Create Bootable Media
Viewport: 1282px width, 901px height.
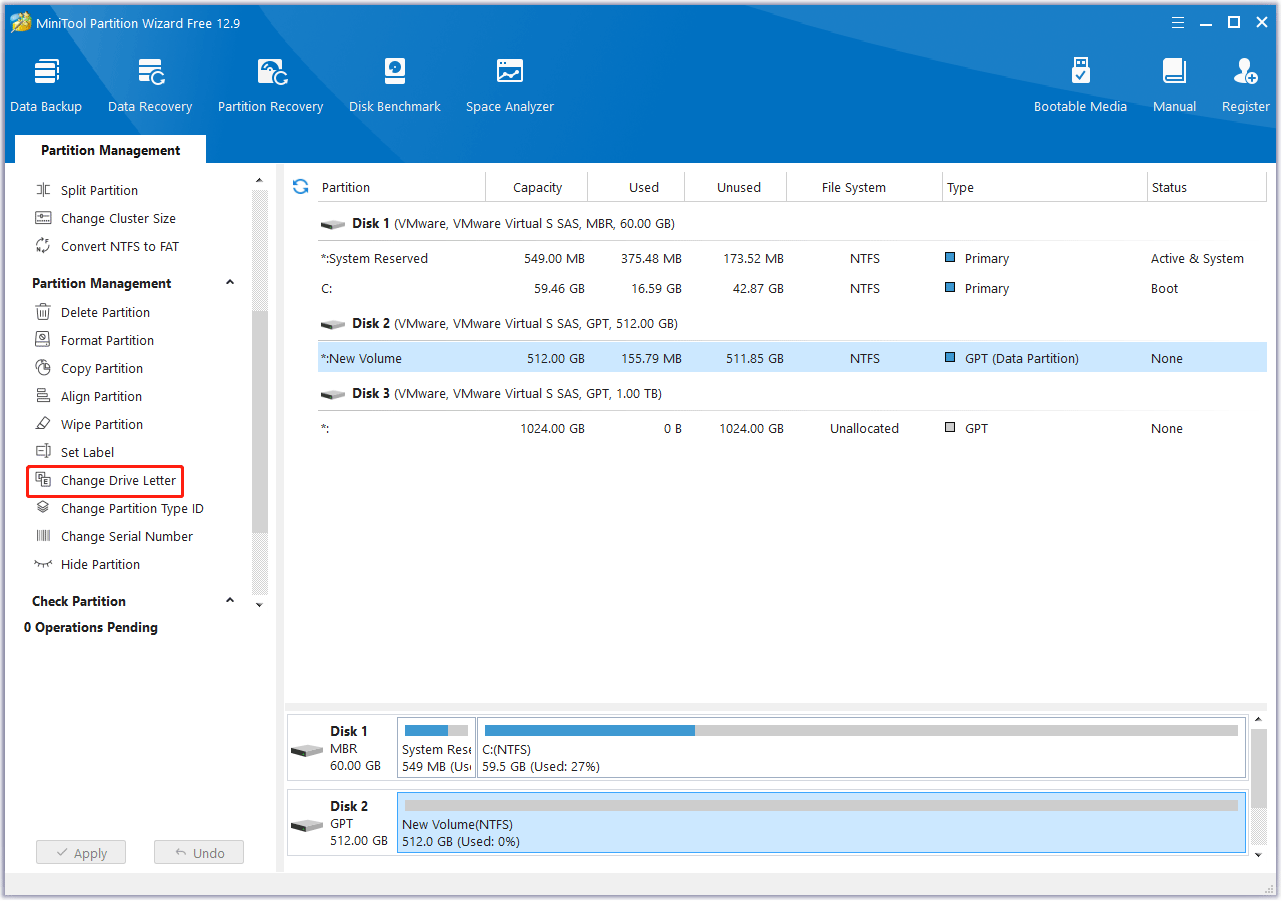[1080, 85]
